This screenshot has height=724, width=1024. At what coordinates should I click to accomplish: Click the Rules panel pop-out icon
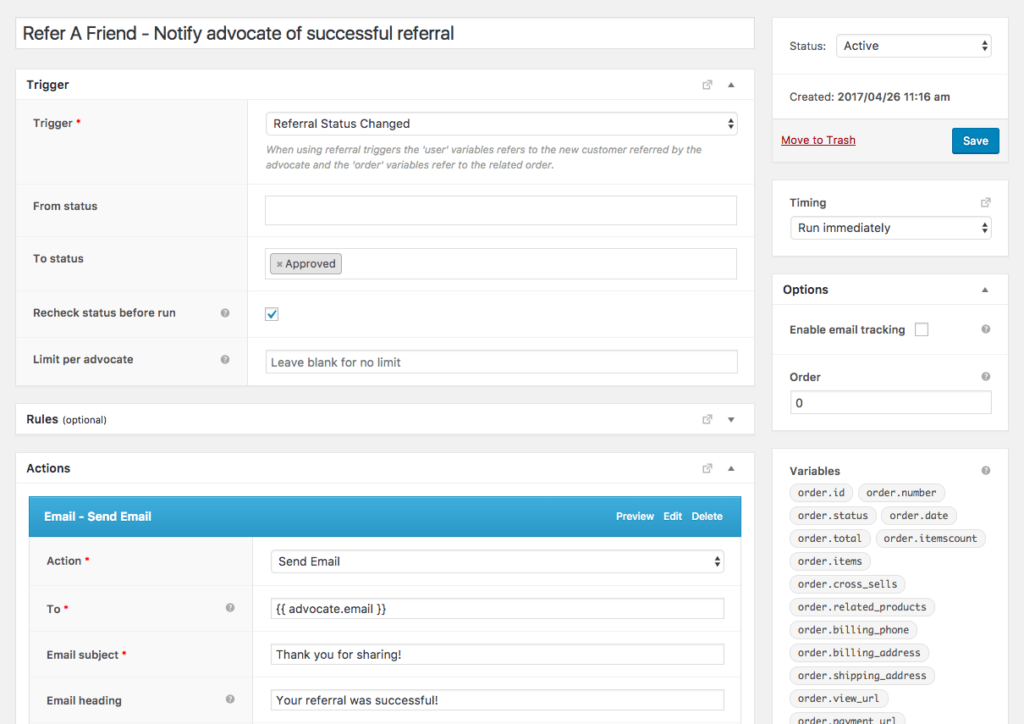tap(707, 419)
